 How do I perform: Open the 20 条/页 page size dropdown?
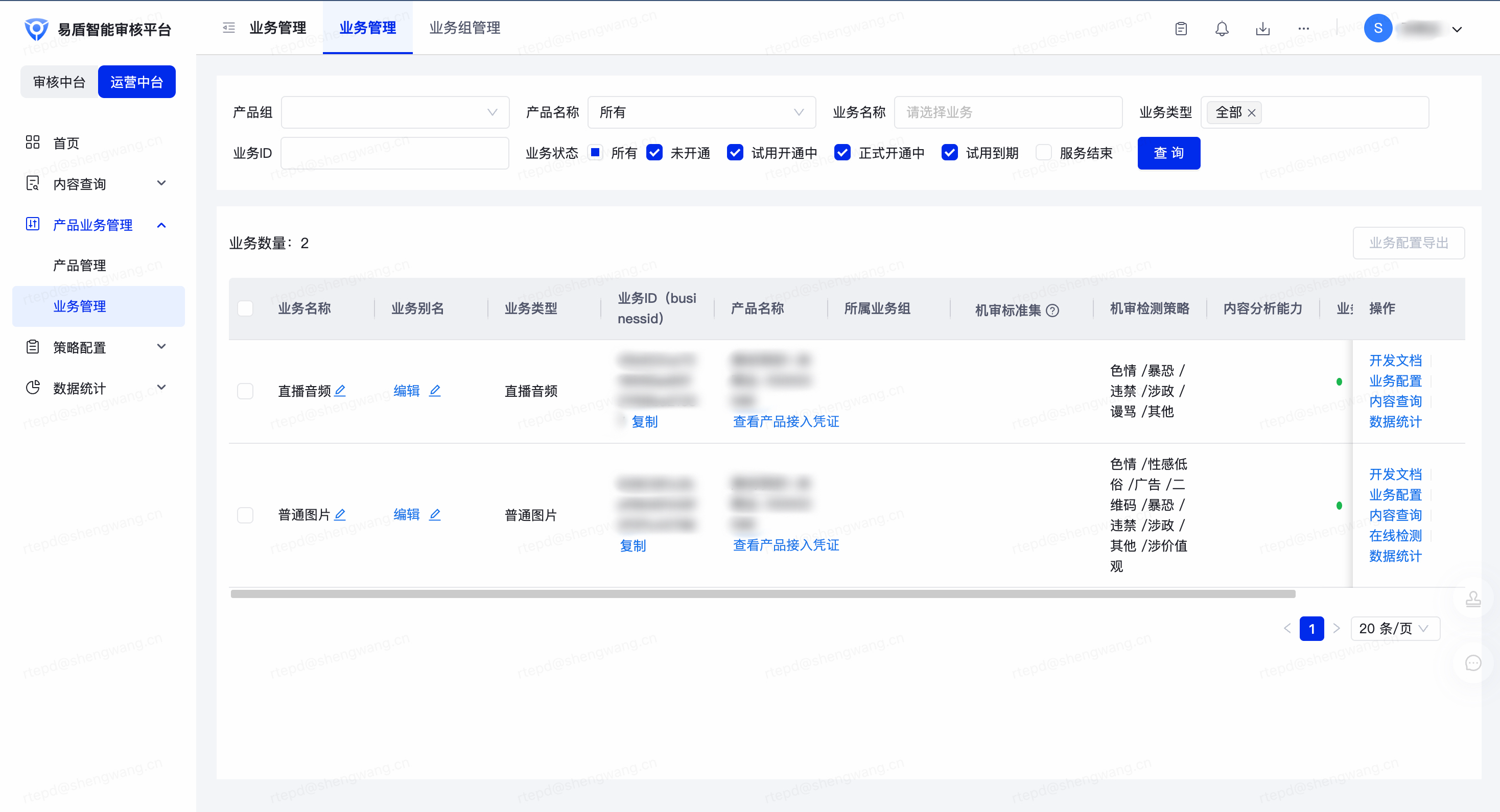(x=1395, y=629)
